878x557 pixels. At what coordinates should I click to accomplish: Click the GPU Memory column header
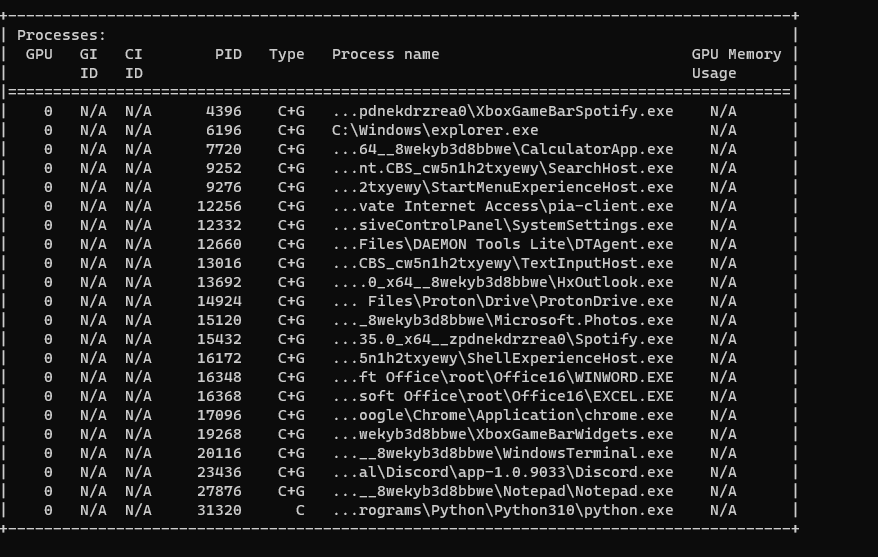(x=736, y=54)
